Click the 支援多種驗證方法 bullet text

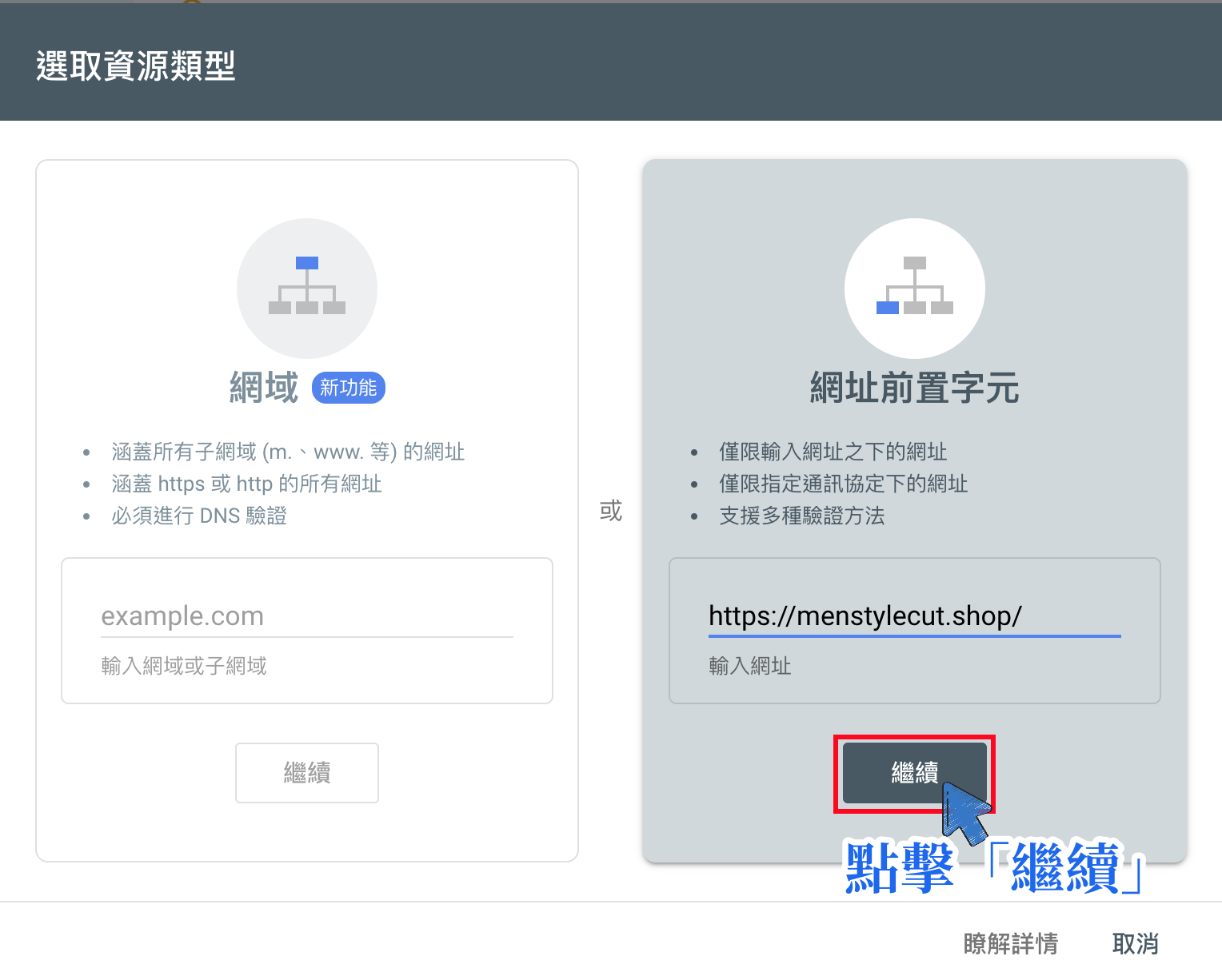coord(802,516)
